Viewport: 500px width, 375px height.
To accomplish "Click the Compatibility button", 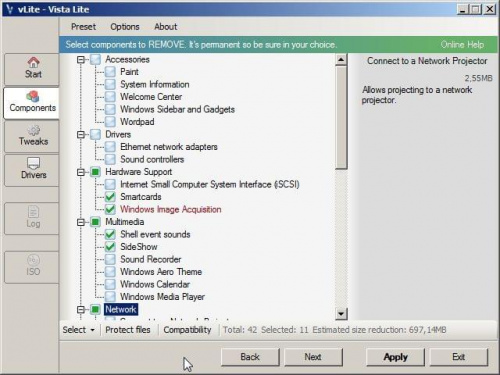I will pos(187,330).
